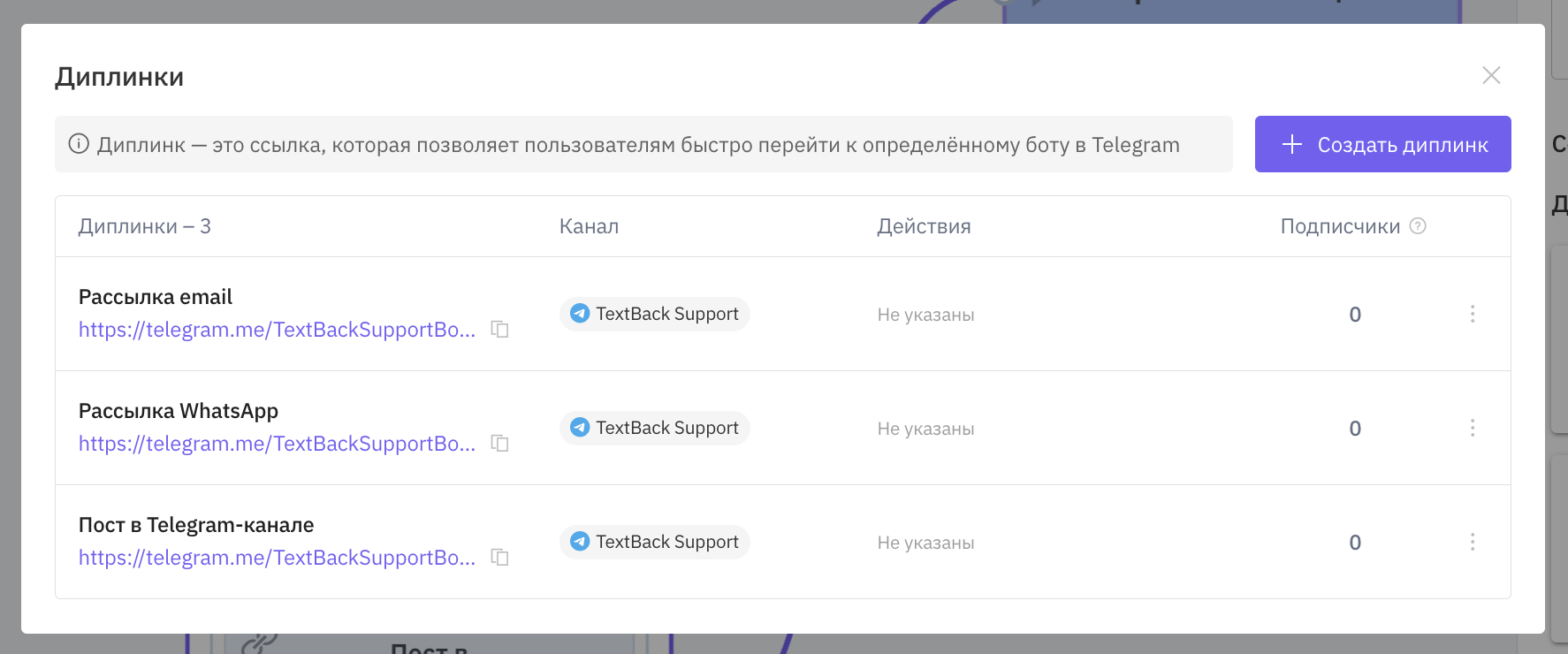The image size is (1568, 654).
Task: Copy the Рассылка WhatsApp deeplink URL
Action: (x=500, y=444)
